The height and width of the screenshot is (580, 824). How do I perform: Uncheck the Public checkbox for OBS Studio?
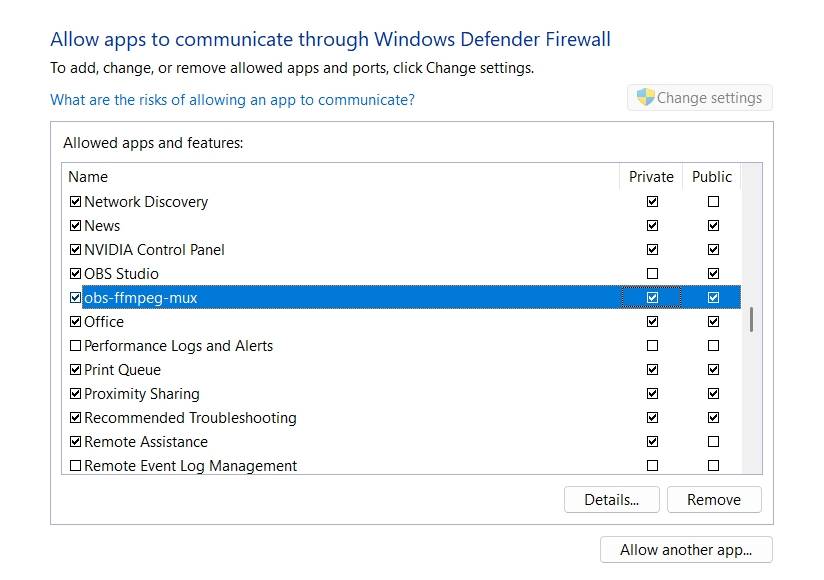coord(713,273)
